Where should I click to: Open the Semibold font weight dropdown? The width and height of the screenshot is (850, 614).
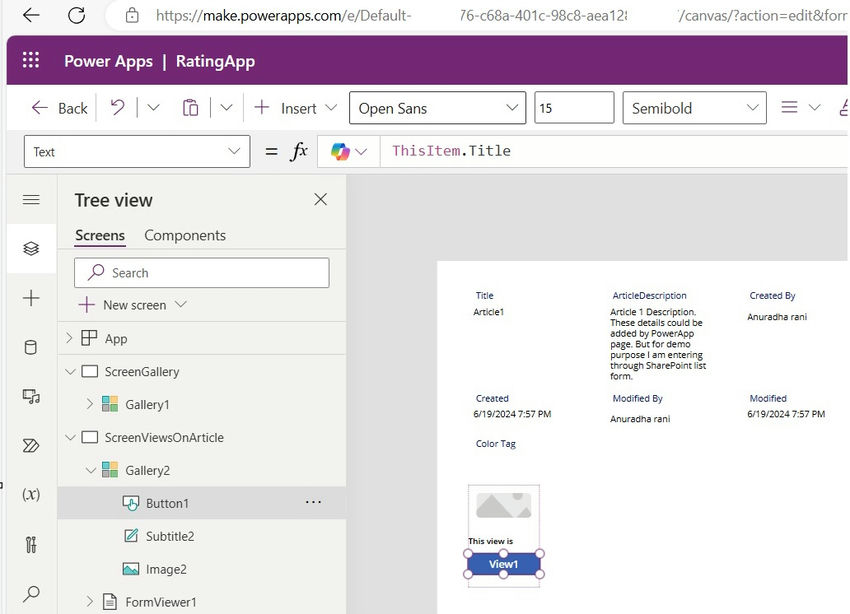coord(694,108)
